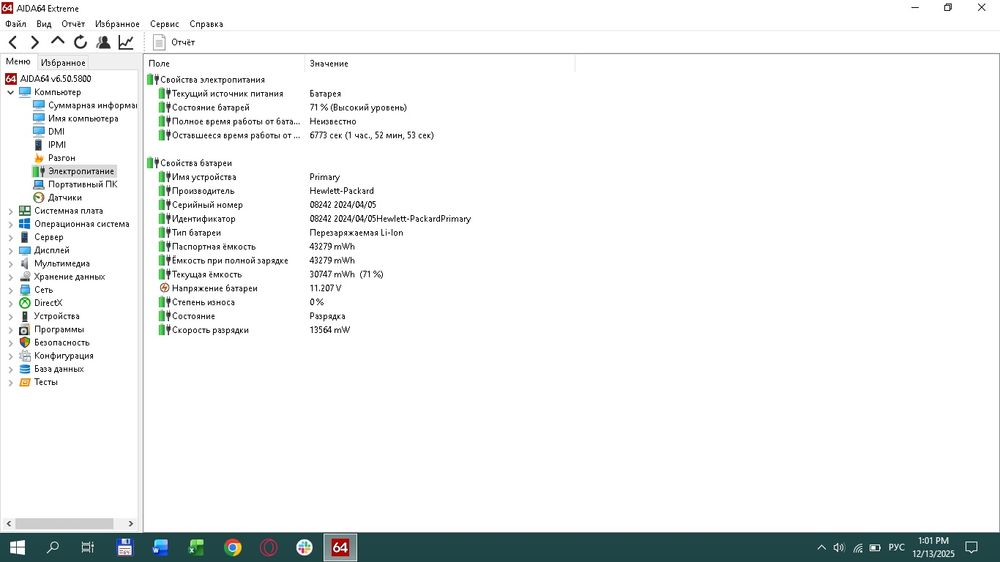Select the Свойства электропитания group row
Viewport: 1000px width, 562px height.
click(x=206, y=80)
